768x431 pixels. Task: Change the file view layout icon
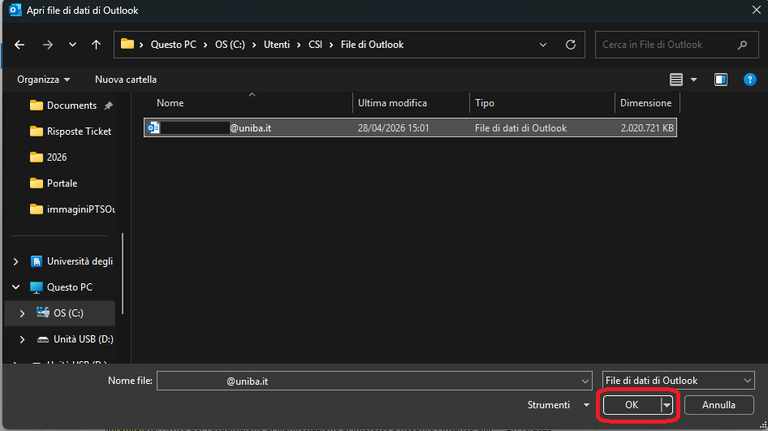pyautogui.click(x=676, y=79)
